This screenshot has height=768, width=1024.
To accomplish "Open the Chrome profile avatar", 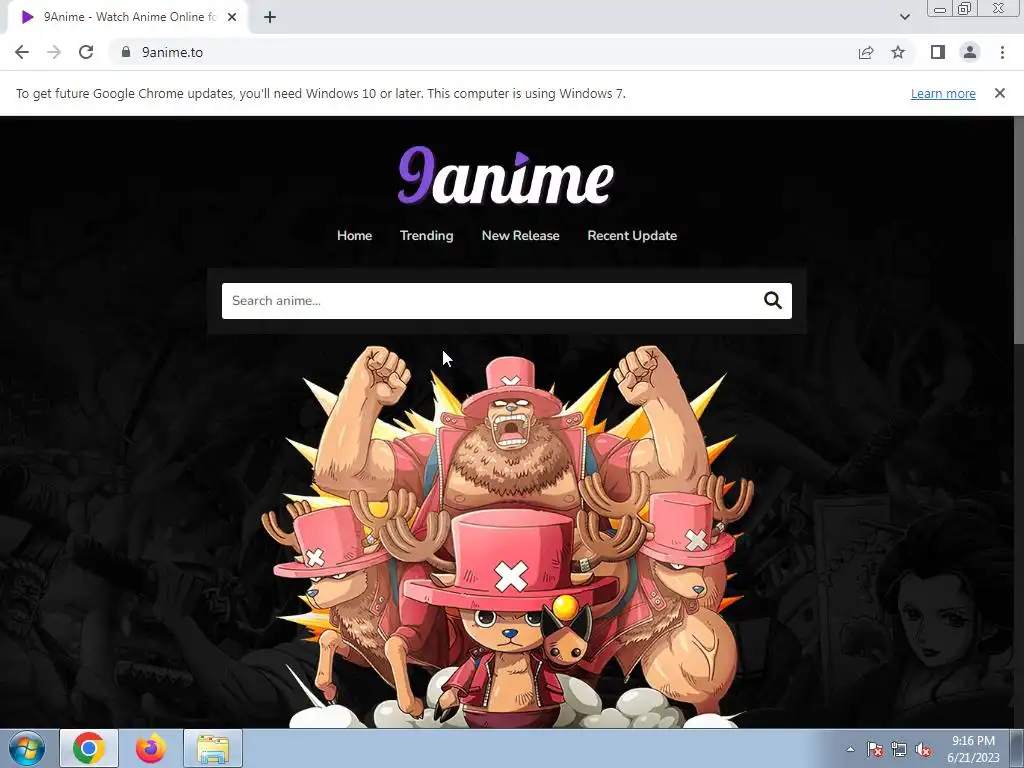I will click(x=970, y=52).
